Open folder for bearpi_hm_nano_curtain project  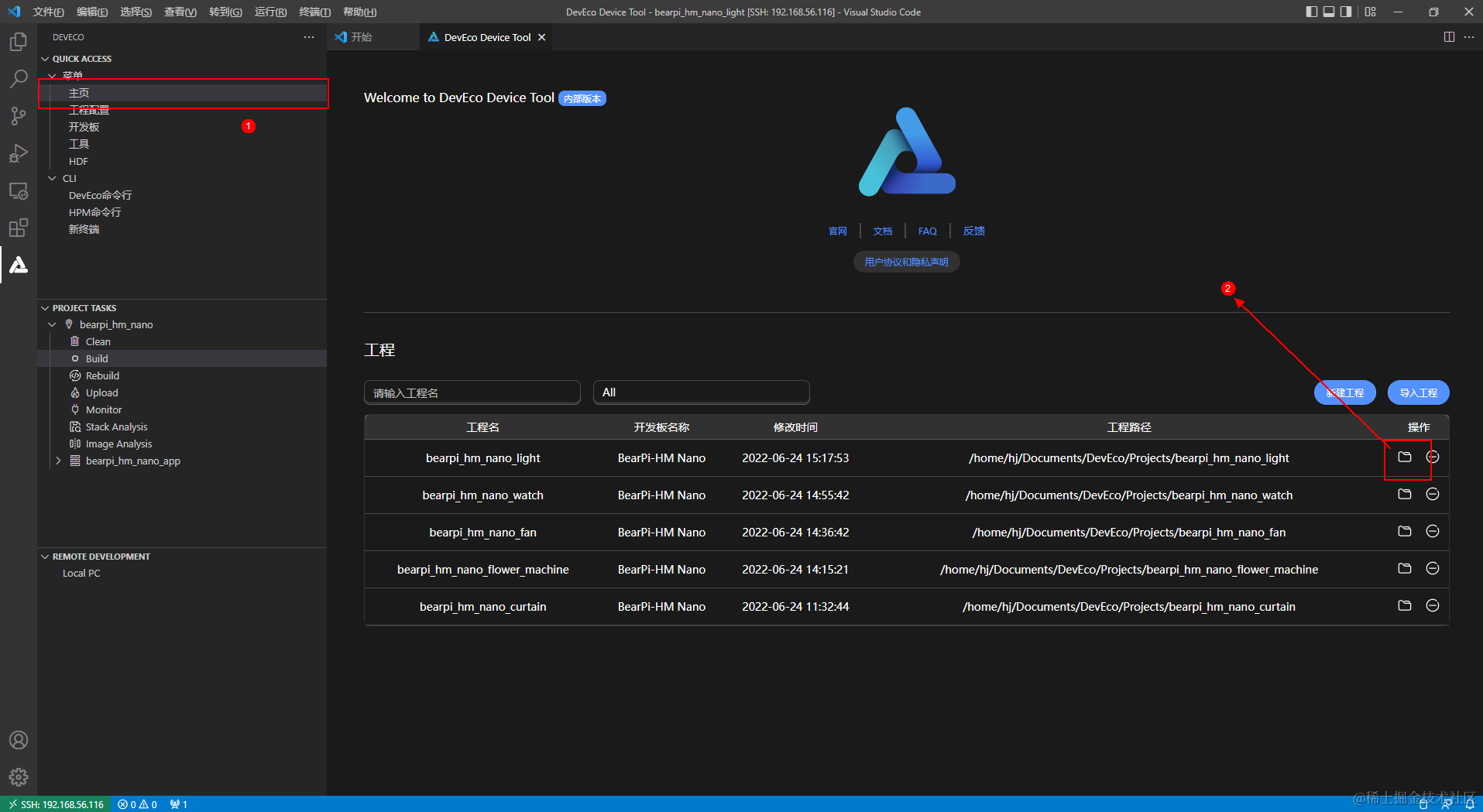tap(1405, 606)
